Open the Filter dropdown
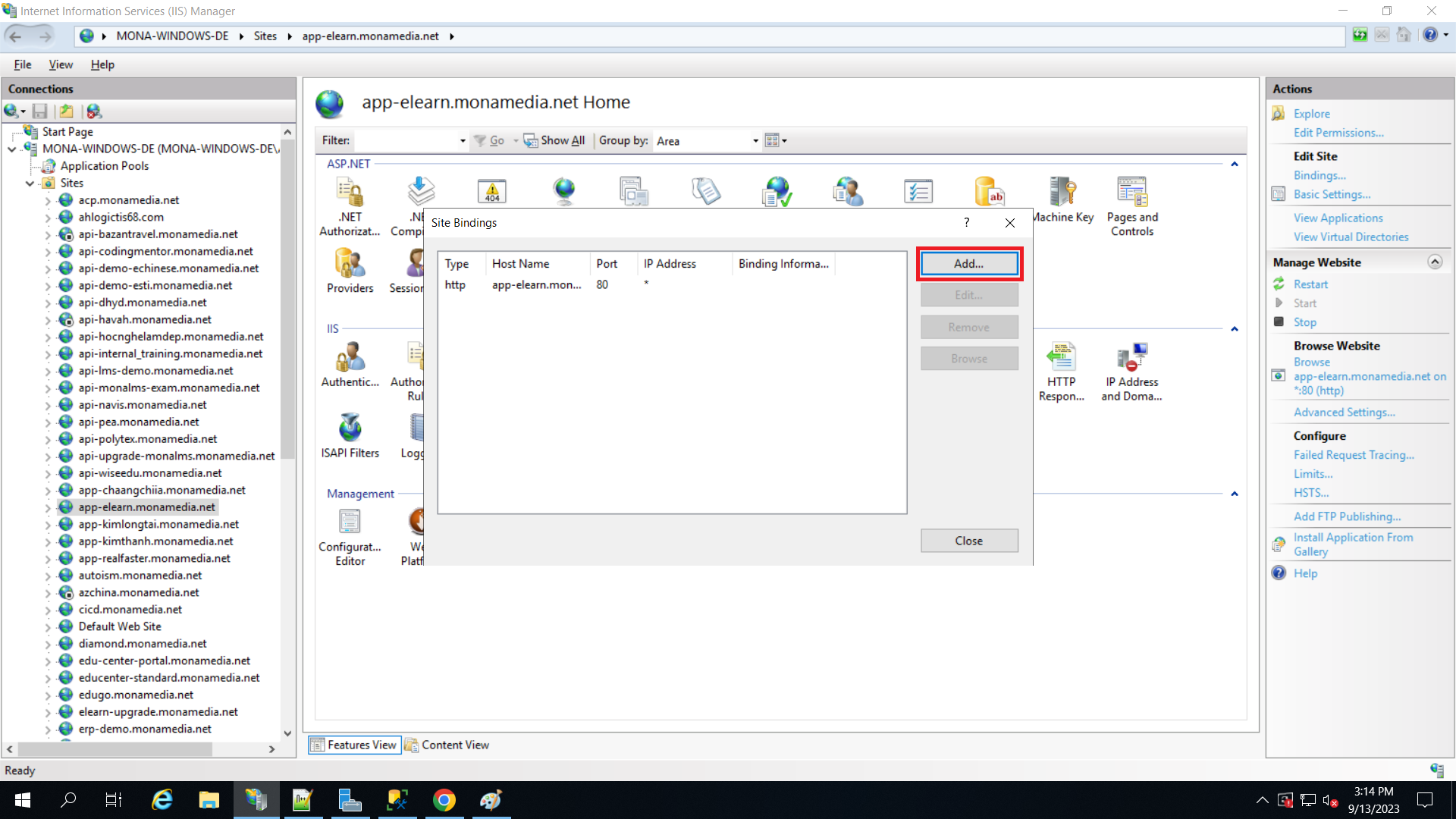 tap(463, 141)
